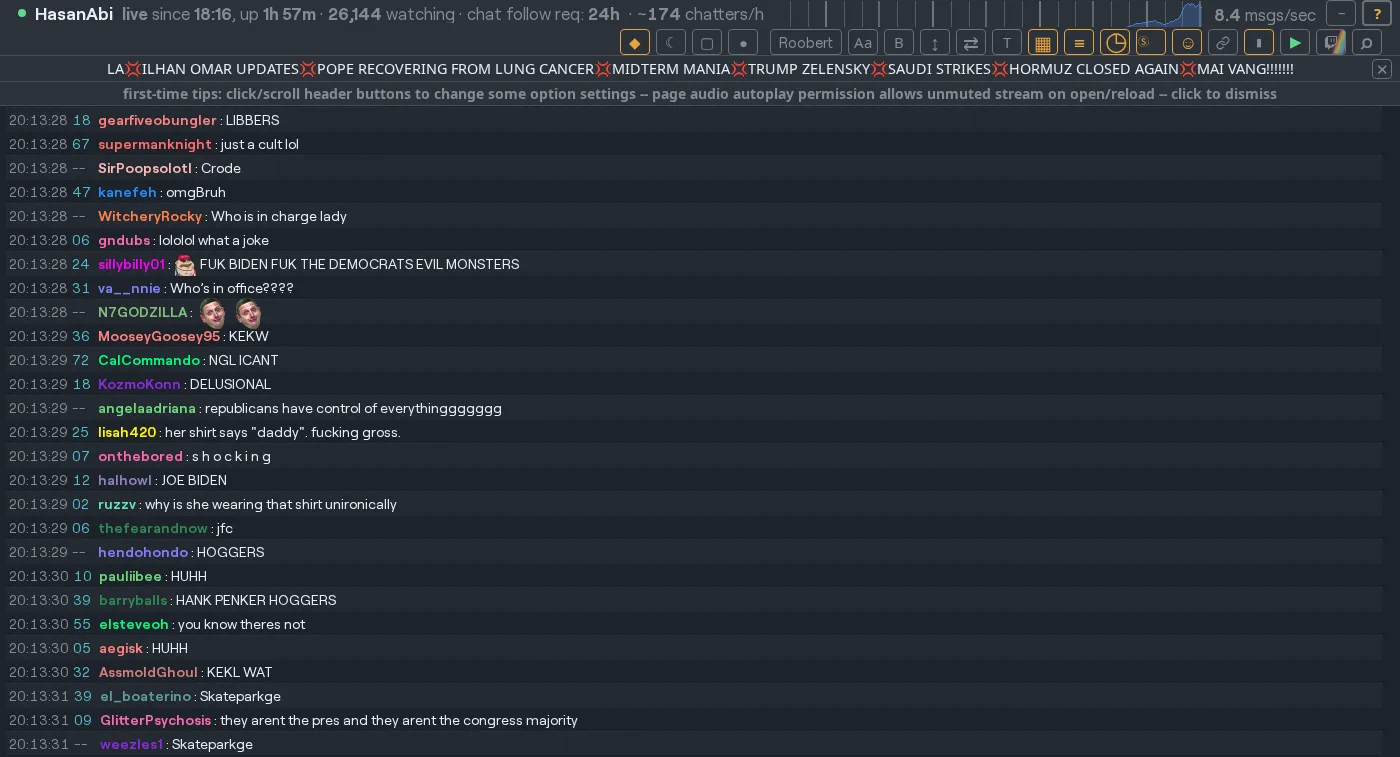
Task: Click the question mark help button
Action: click(x=1377, y=14)
